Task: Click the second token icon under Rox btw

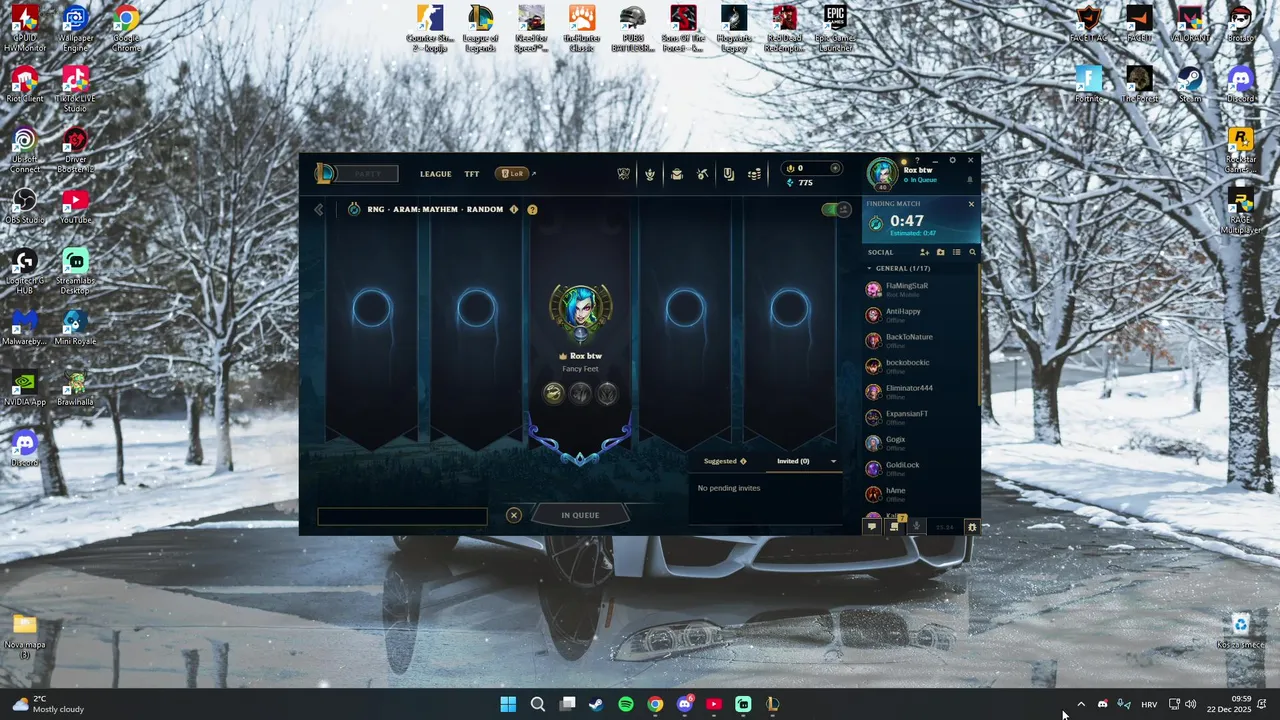Action: pos(580,394)
